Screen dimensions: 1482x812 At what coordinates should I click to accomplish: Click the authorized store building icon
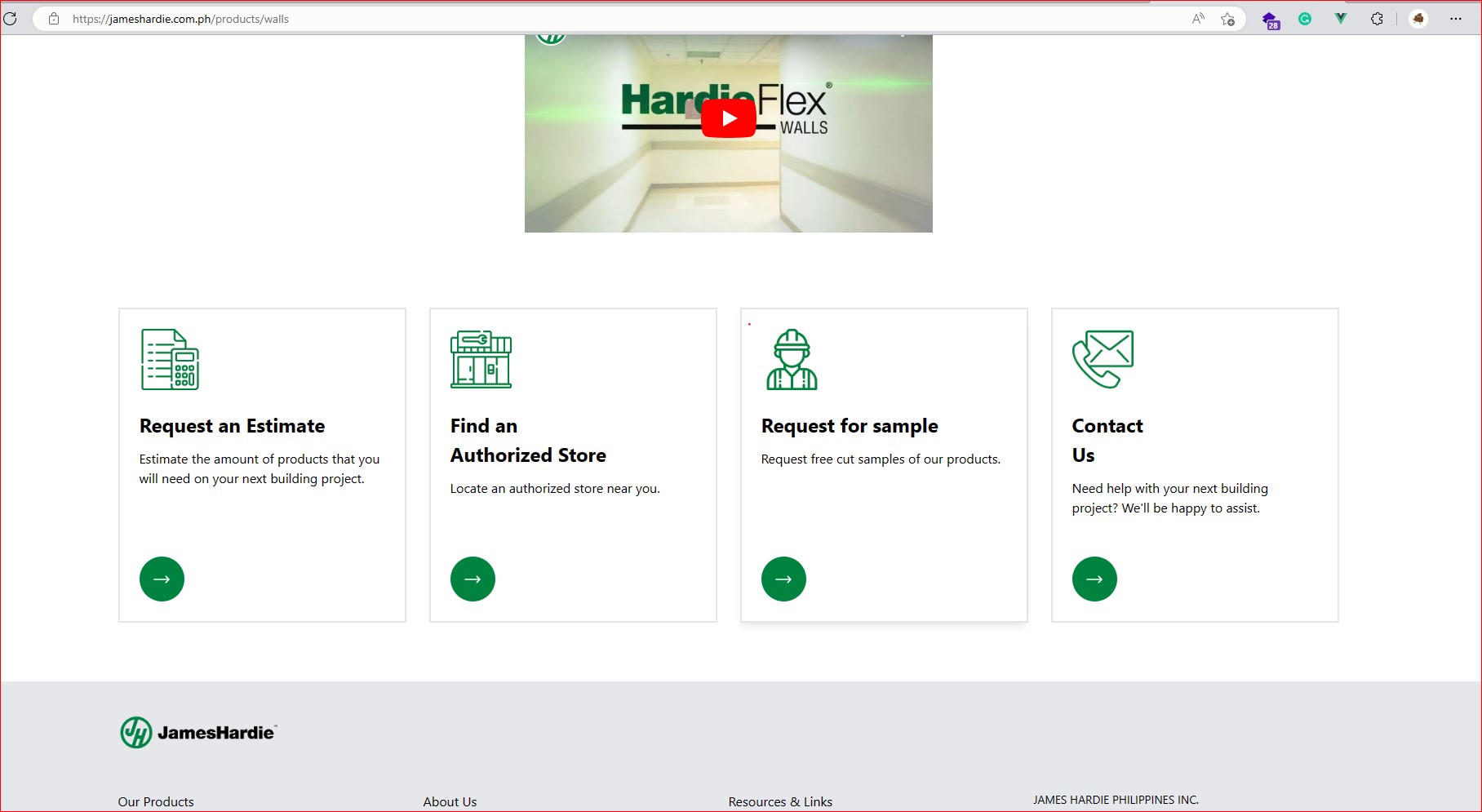[481, 359]
